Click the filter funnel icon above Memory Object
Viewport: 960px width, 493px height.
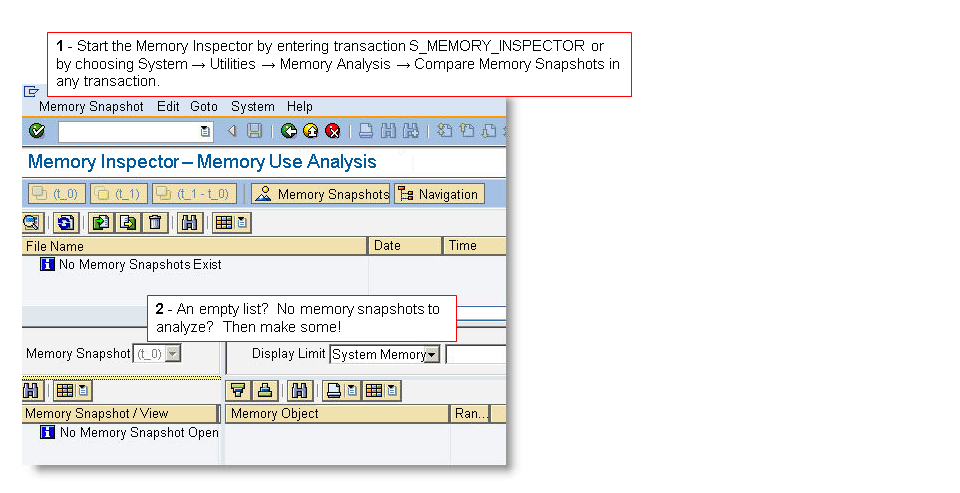click(238, 390)
